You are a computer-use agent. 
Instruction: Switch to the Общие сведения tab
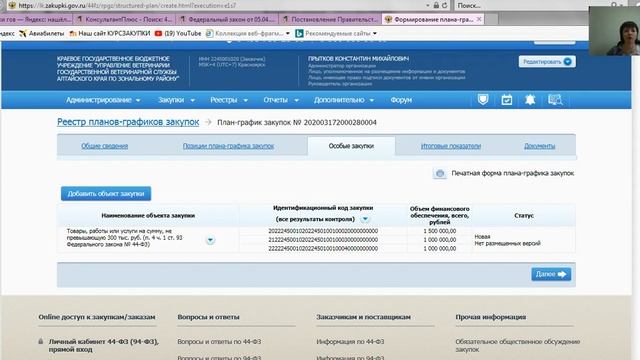pos(104,146)
